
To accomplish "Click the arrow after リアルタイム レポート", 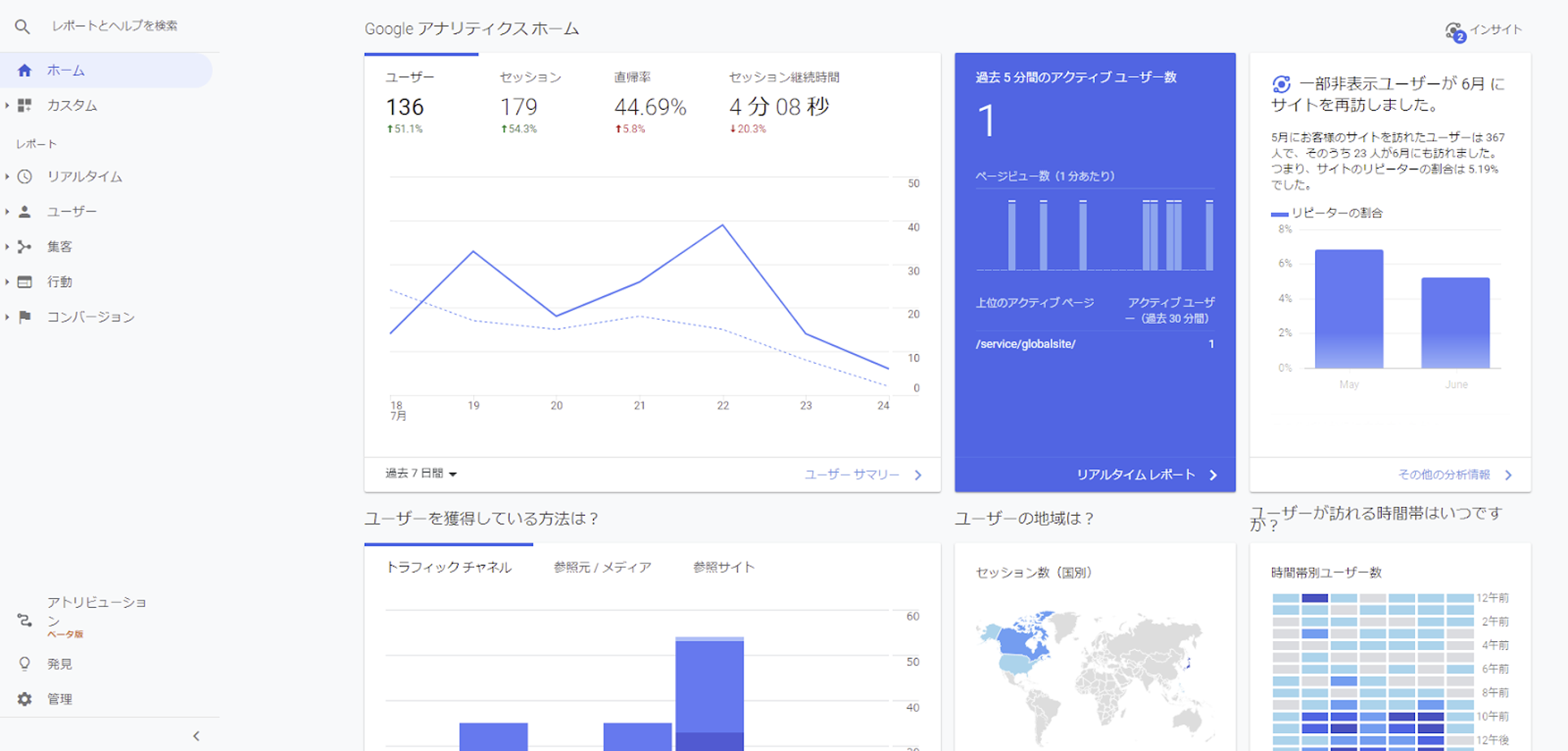I will pos(1213,475).
